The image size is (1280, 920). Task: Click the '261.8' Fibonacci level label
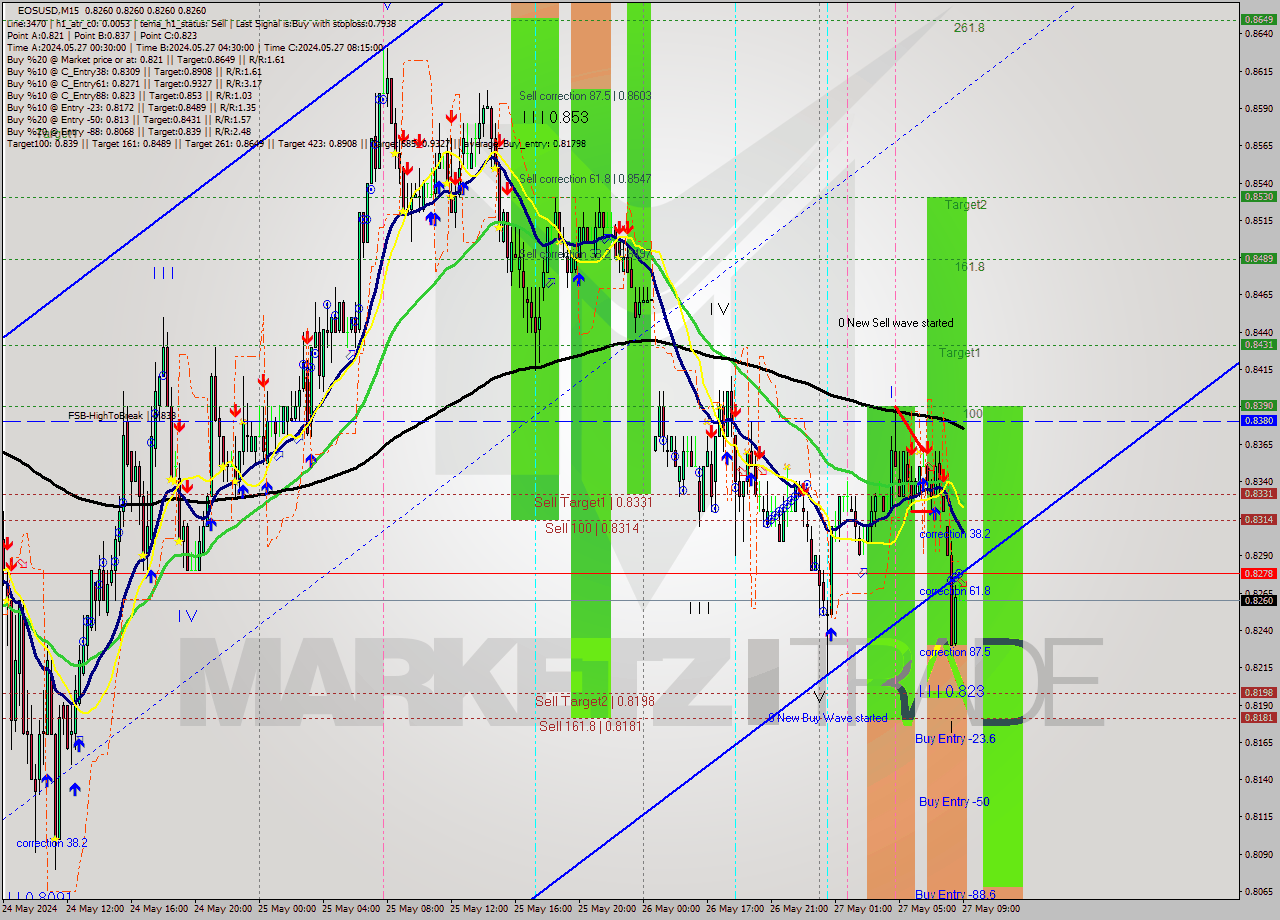pos(969,28)
